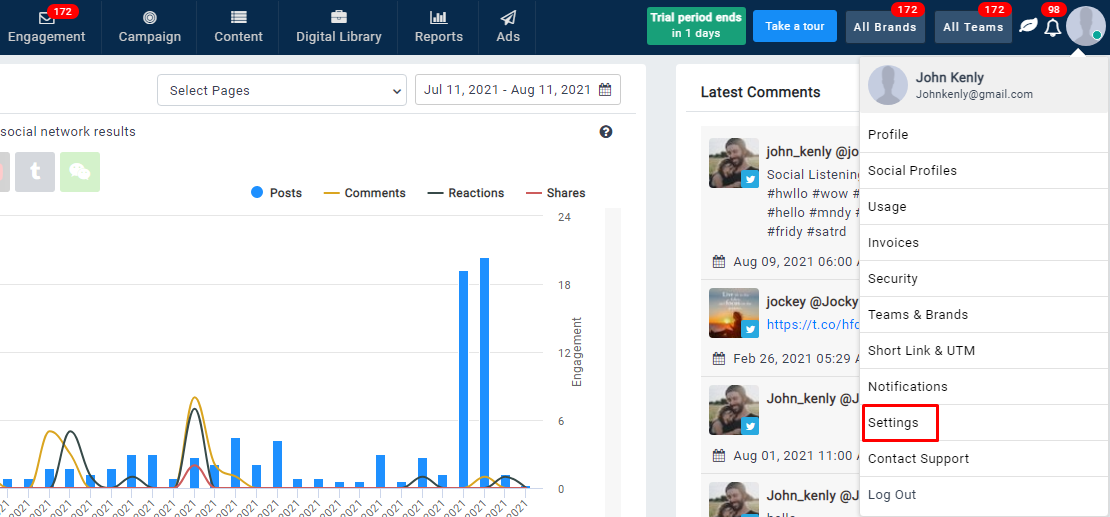Click the leaf icon beside All Teams

click(1027, 27)
